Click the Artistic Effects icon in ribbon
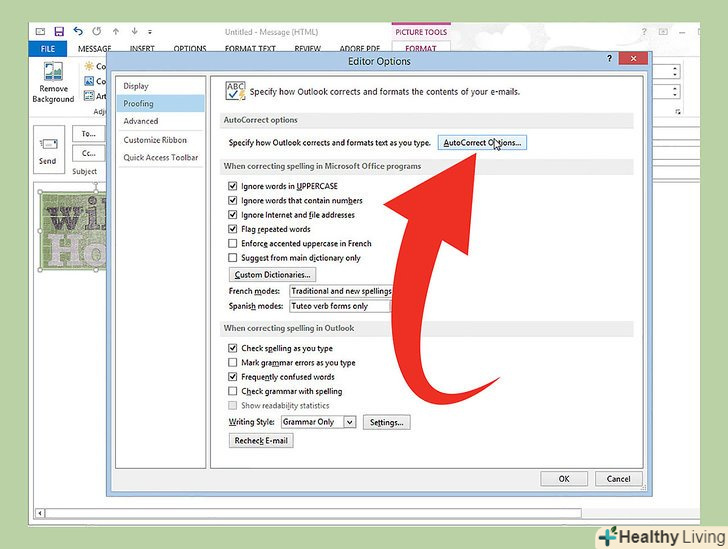This screenshot has height=549, width=728. click(89, 96)
